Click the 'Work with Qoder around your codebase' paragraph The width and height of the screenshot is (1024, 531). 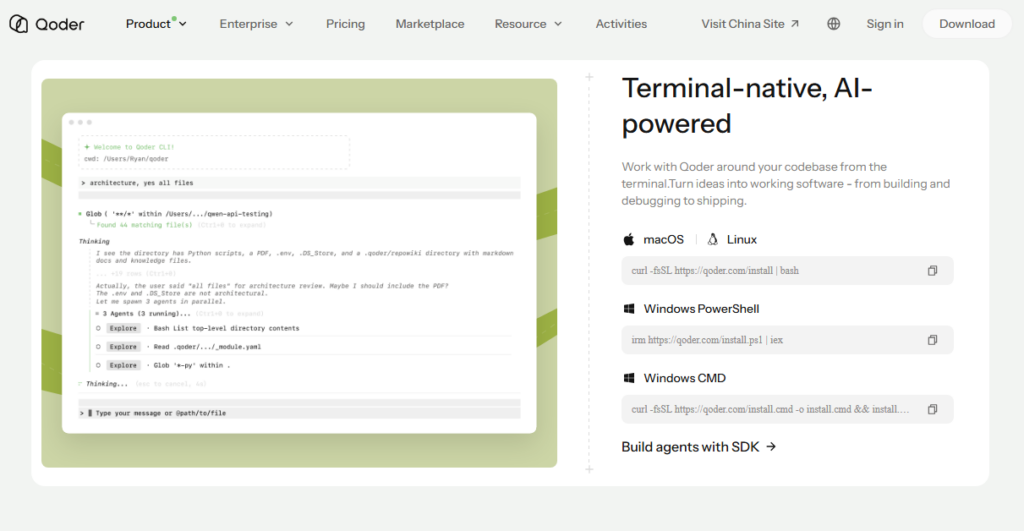coord(786,184)
